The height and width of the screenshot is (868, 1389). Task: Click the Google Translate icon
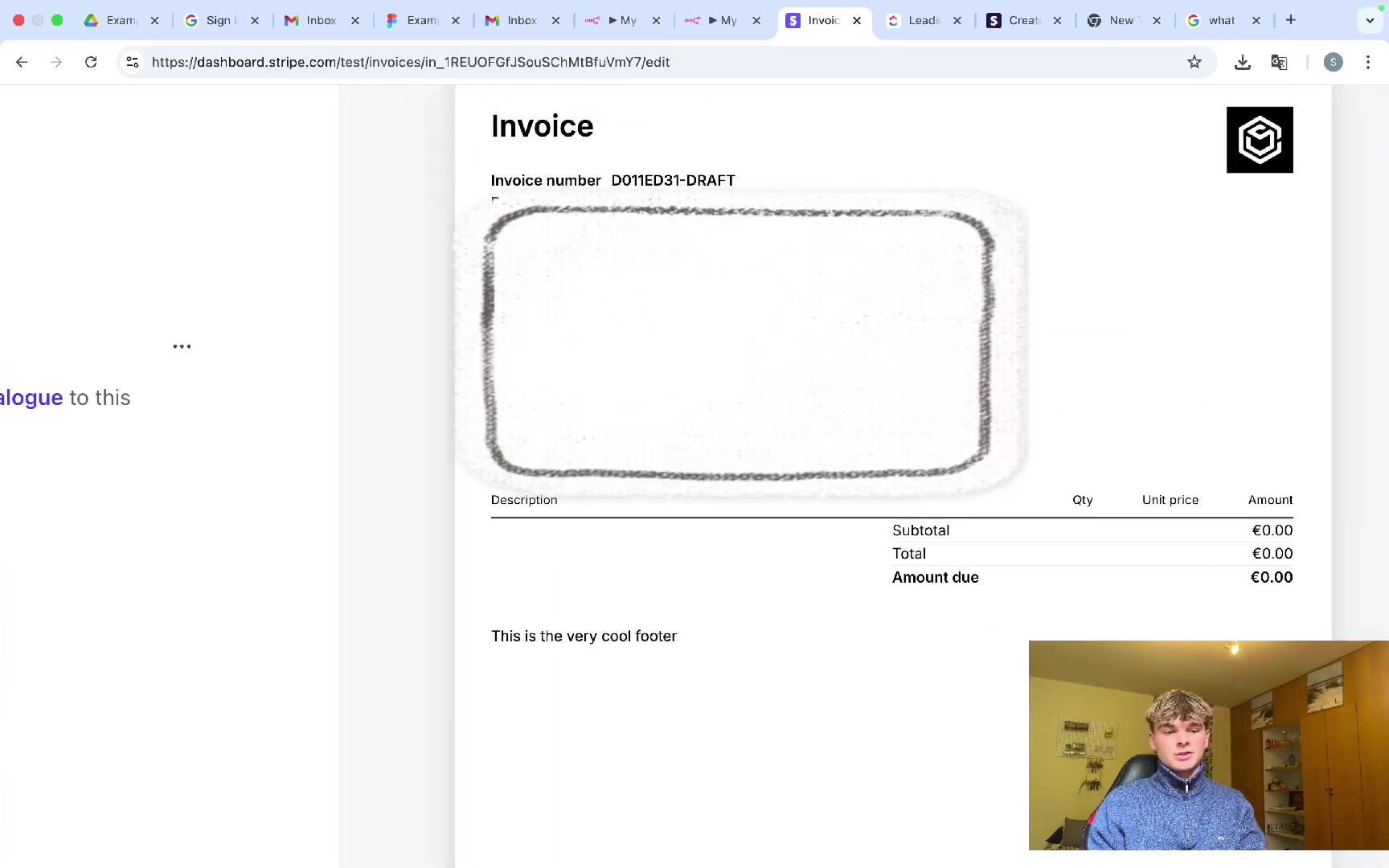[1279, 62]
